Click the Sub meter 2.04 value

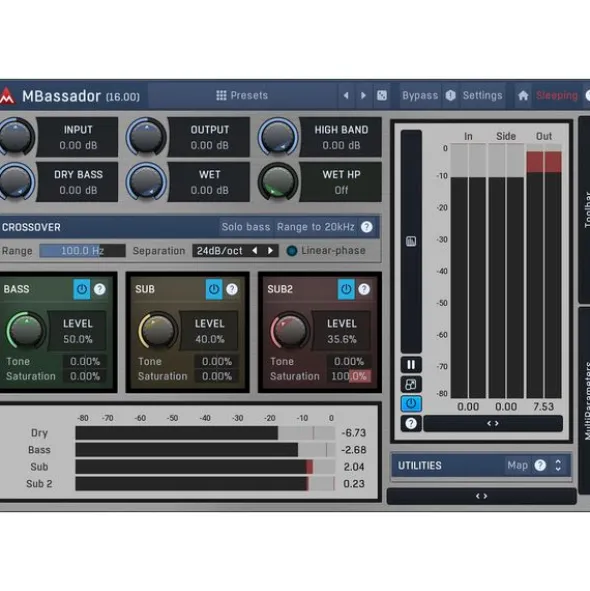tap(354, 467)
